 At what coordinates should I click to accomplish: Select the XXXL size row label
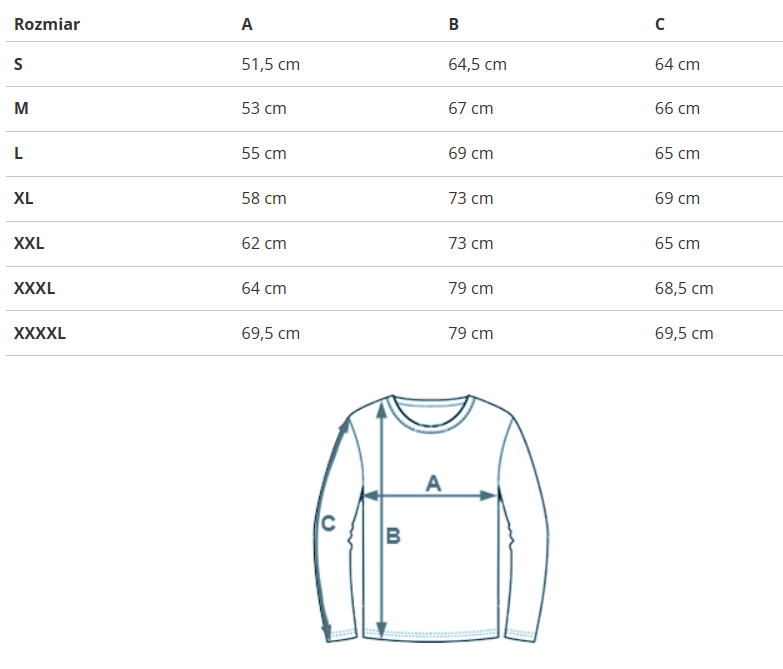[34, 288]
